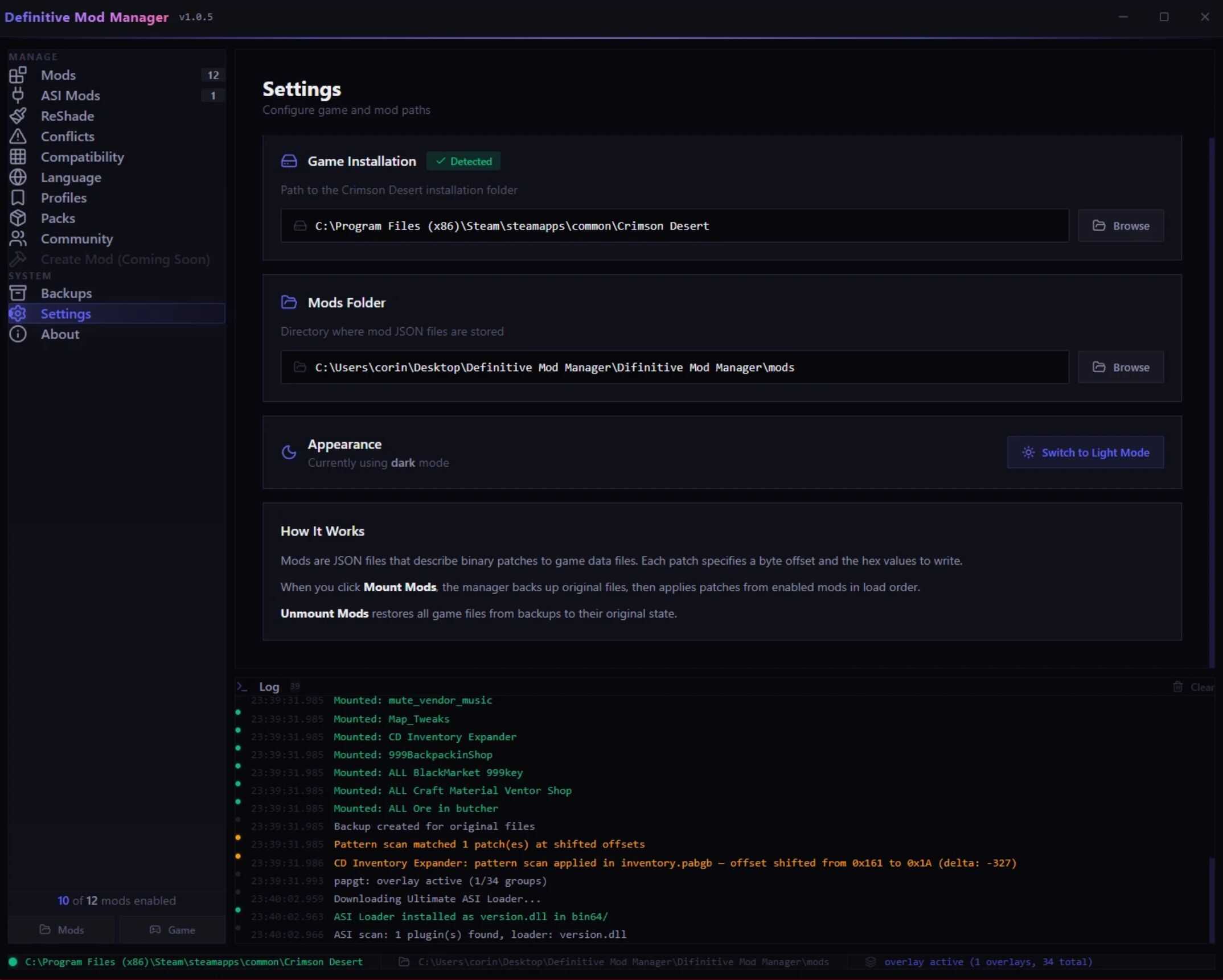The height and width of the screenshot is (980, 1223).
Task: Click the log panel vertical scrollbar
Action: 1212,899
